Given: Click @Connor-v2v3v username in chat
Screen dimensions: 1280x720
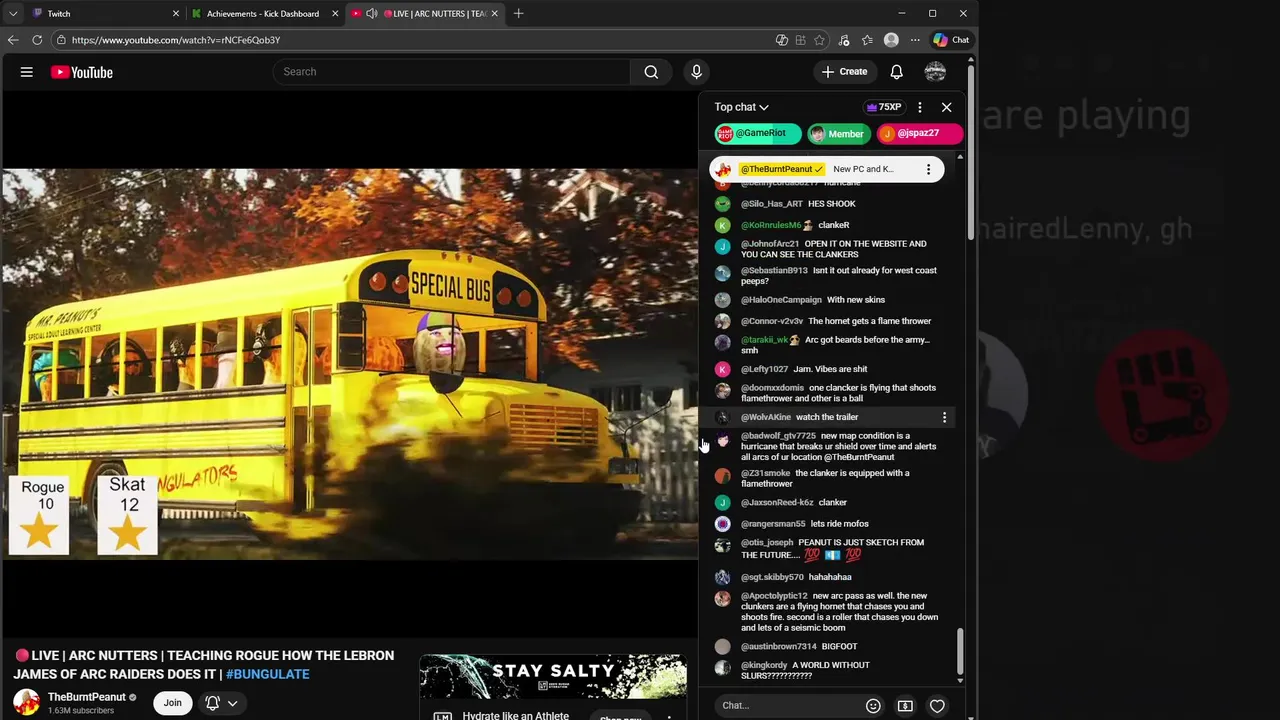Looking at the screenshot, I should click(x=772, y=321).
